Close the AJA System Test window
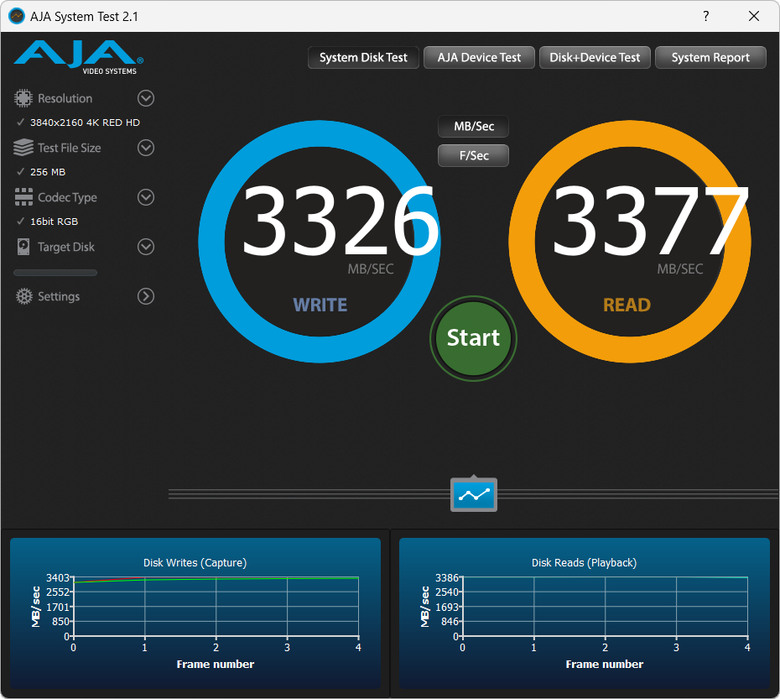The width and height of the screenshot is (780, 699). click(x=754, y=16)
